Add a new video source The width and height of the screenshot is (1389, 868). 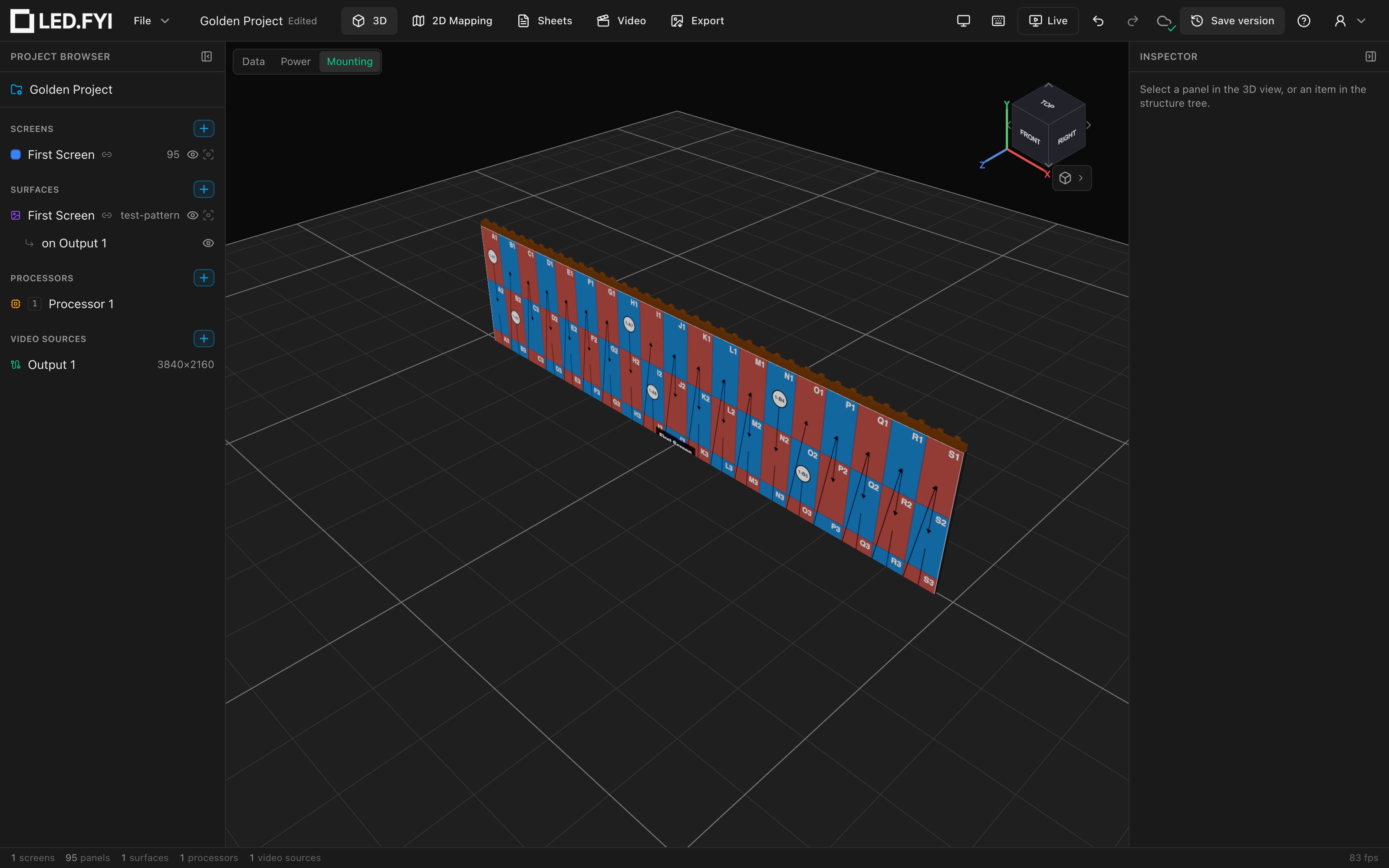(x=204, y=339)
